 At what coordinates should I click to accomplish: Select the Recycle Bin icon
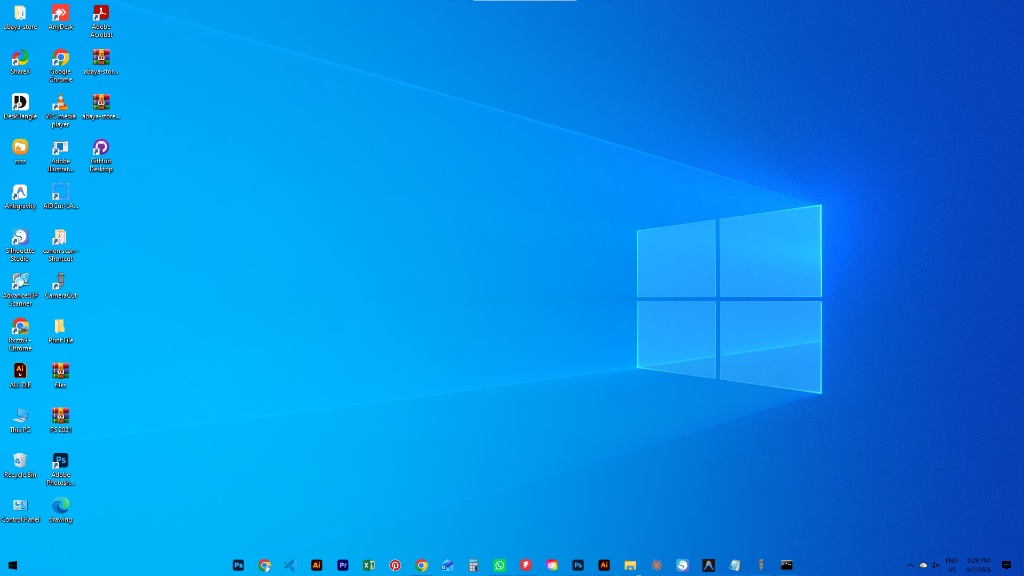coord(20,466)
